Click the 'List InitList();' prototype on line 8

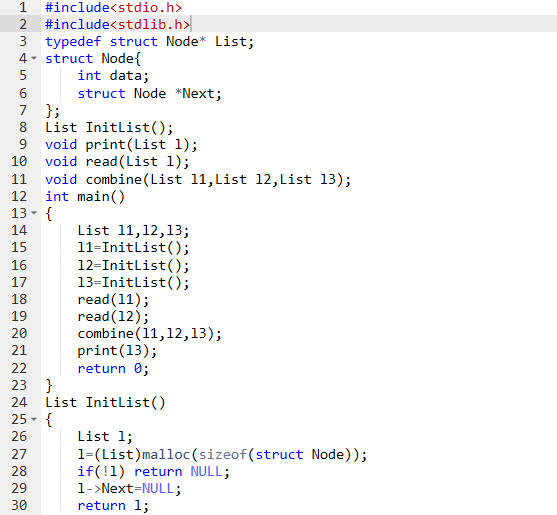109,128
